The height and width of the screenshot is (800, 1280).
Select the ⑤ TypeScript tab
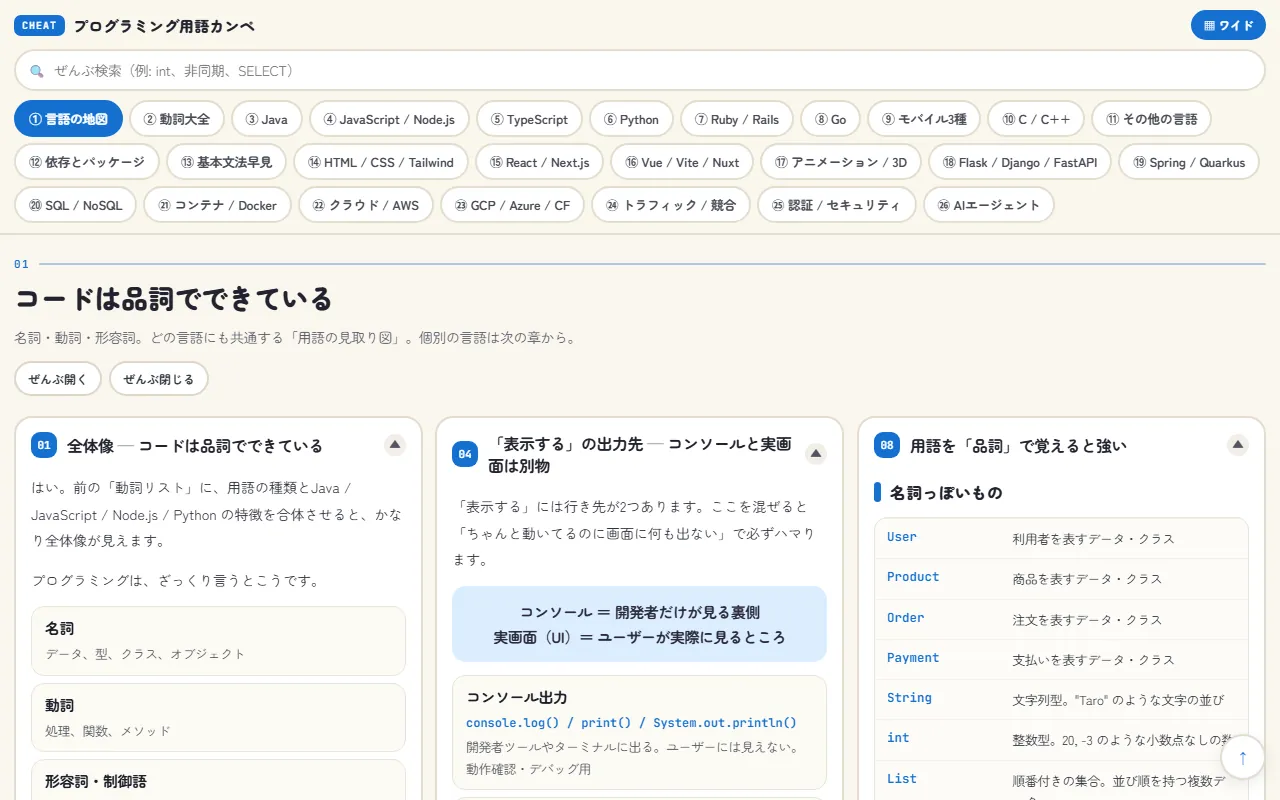(529, 119)
